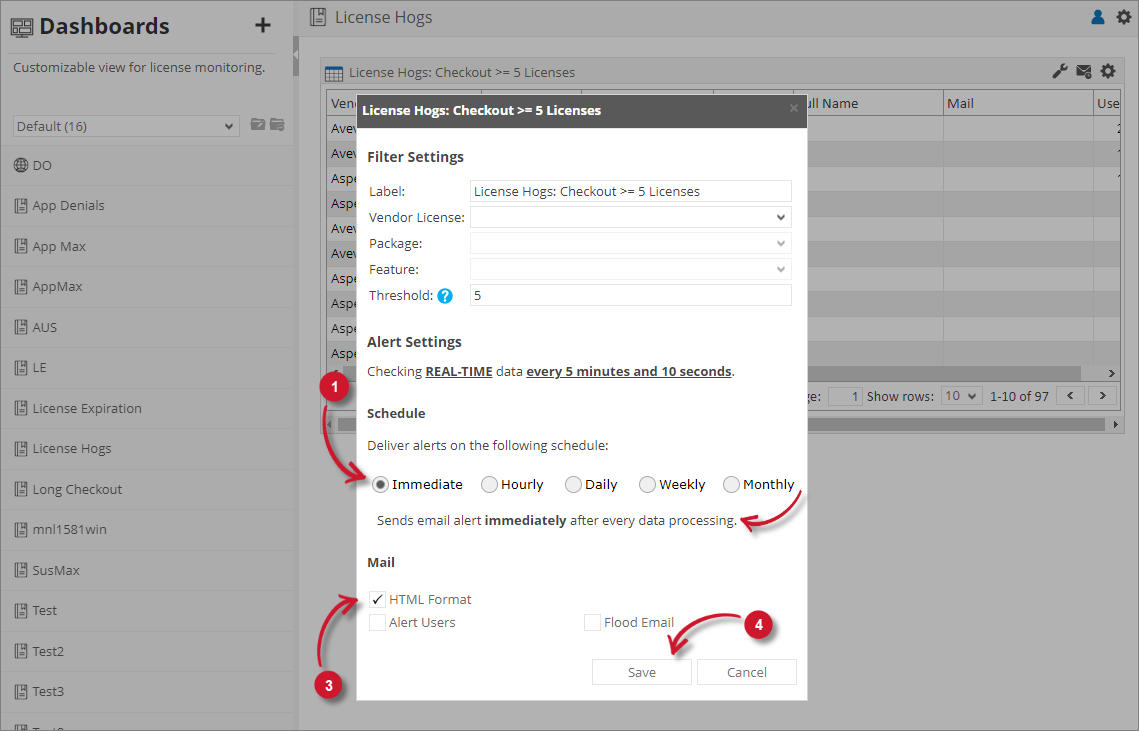The image size is (1139, 731).
Task: Open the Feature dropdown
Action: [x=631, y=270]
